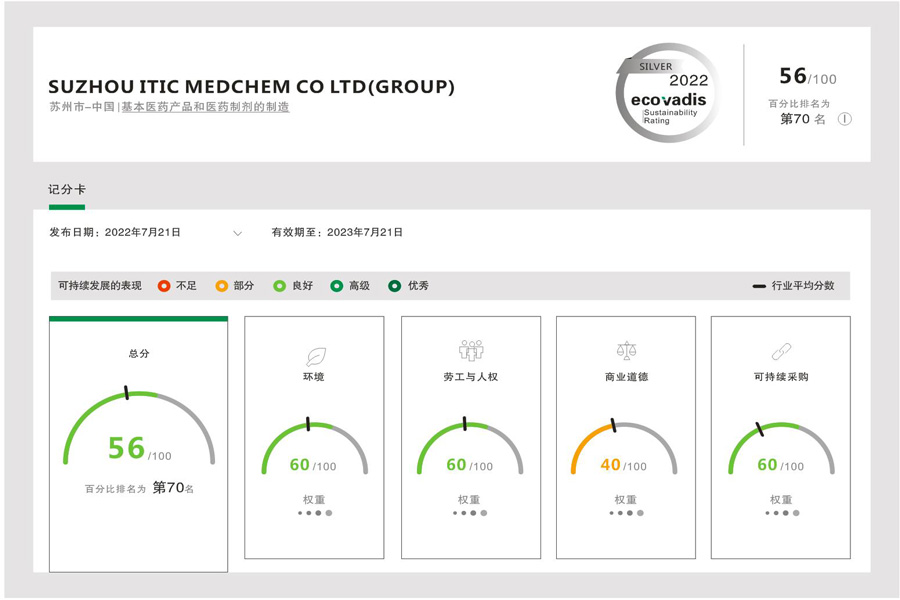Image resolution: width=900 pixels, height=600 pixels.
Task: Click the 苏州市-中国 location text
Action: [82, 107]
